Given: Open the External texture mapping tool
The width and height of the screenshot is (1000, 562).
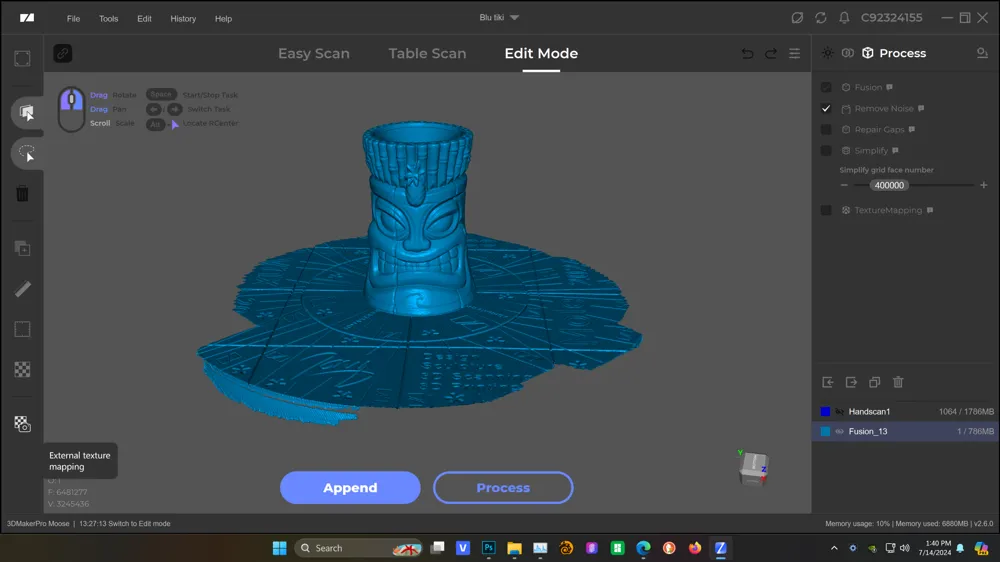Looking at the screenshot, I should (x=22, y=424).
